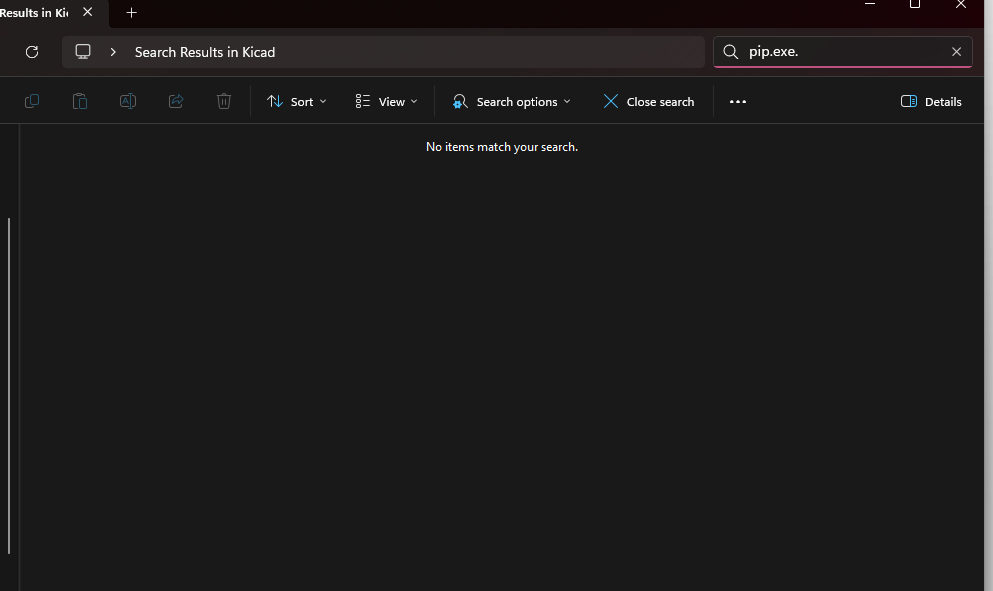Click the magnifier icon in search box
Image resolution: width=993 pixels, height=591 pixels.
pos(731,52)
